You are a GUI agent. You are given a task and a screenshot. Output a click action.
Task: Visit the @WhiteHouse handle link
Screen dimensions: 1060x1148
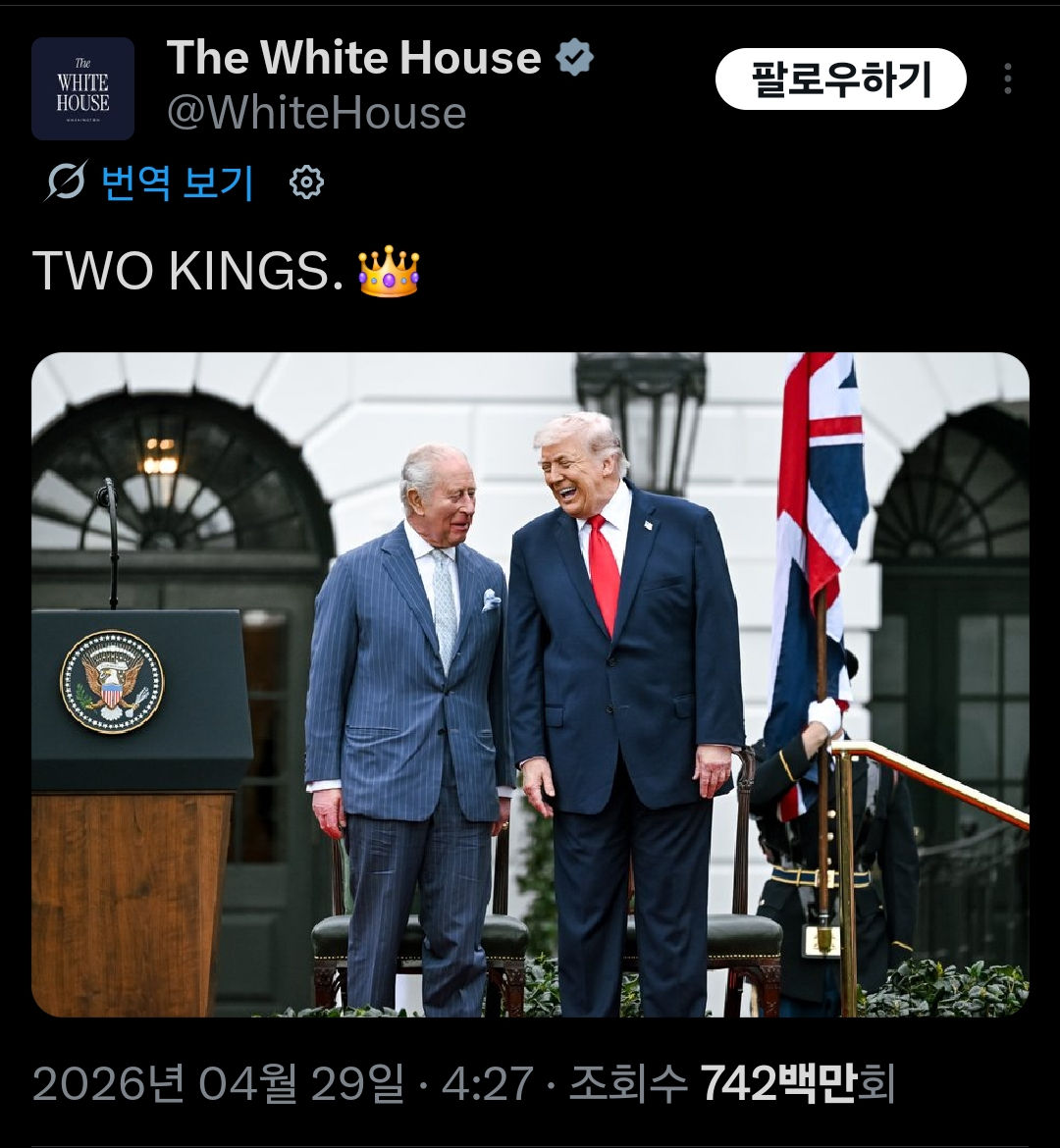tap(316, 113)
